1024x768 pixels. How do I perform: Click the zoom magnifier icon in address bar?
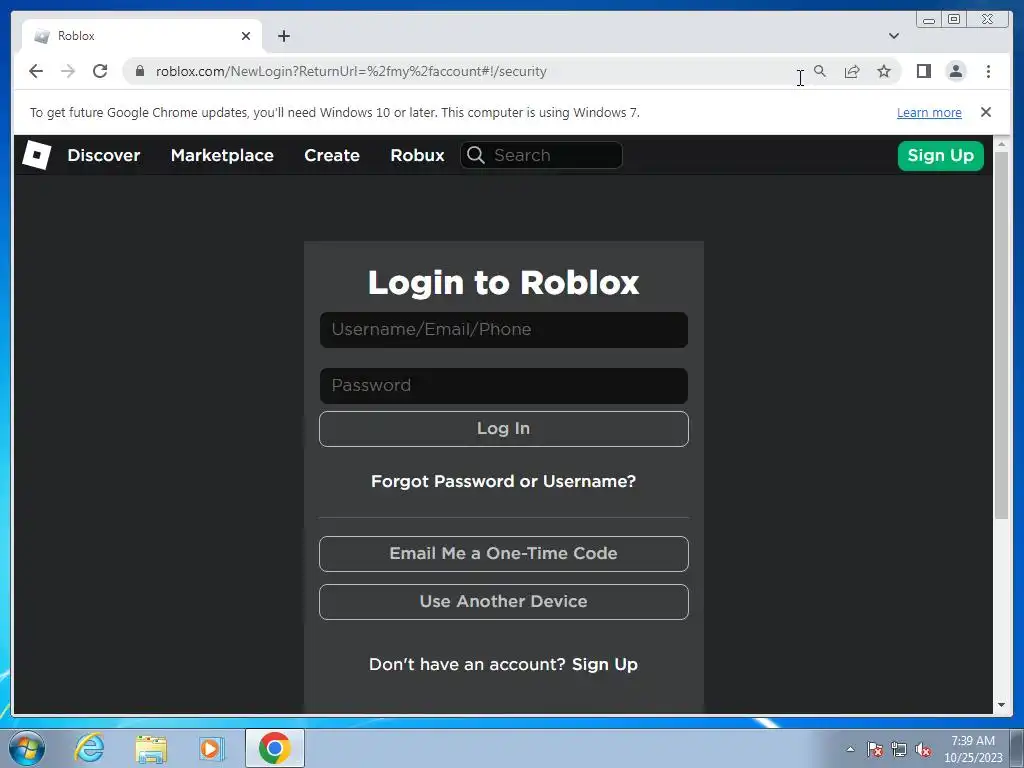820,71
